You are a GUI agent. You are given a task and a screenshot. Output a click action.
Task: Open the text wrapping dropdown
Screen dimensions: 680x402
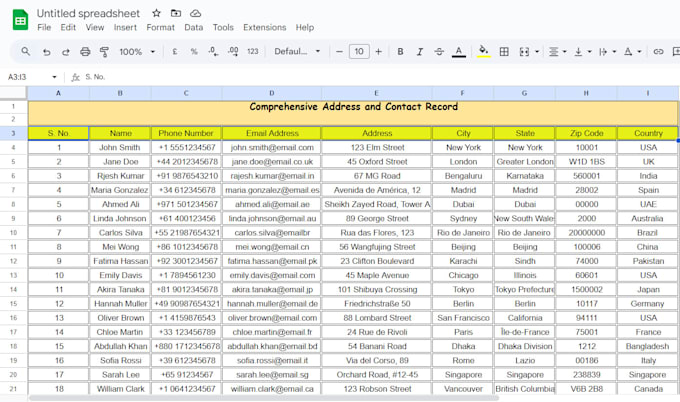tap(607, 52)
